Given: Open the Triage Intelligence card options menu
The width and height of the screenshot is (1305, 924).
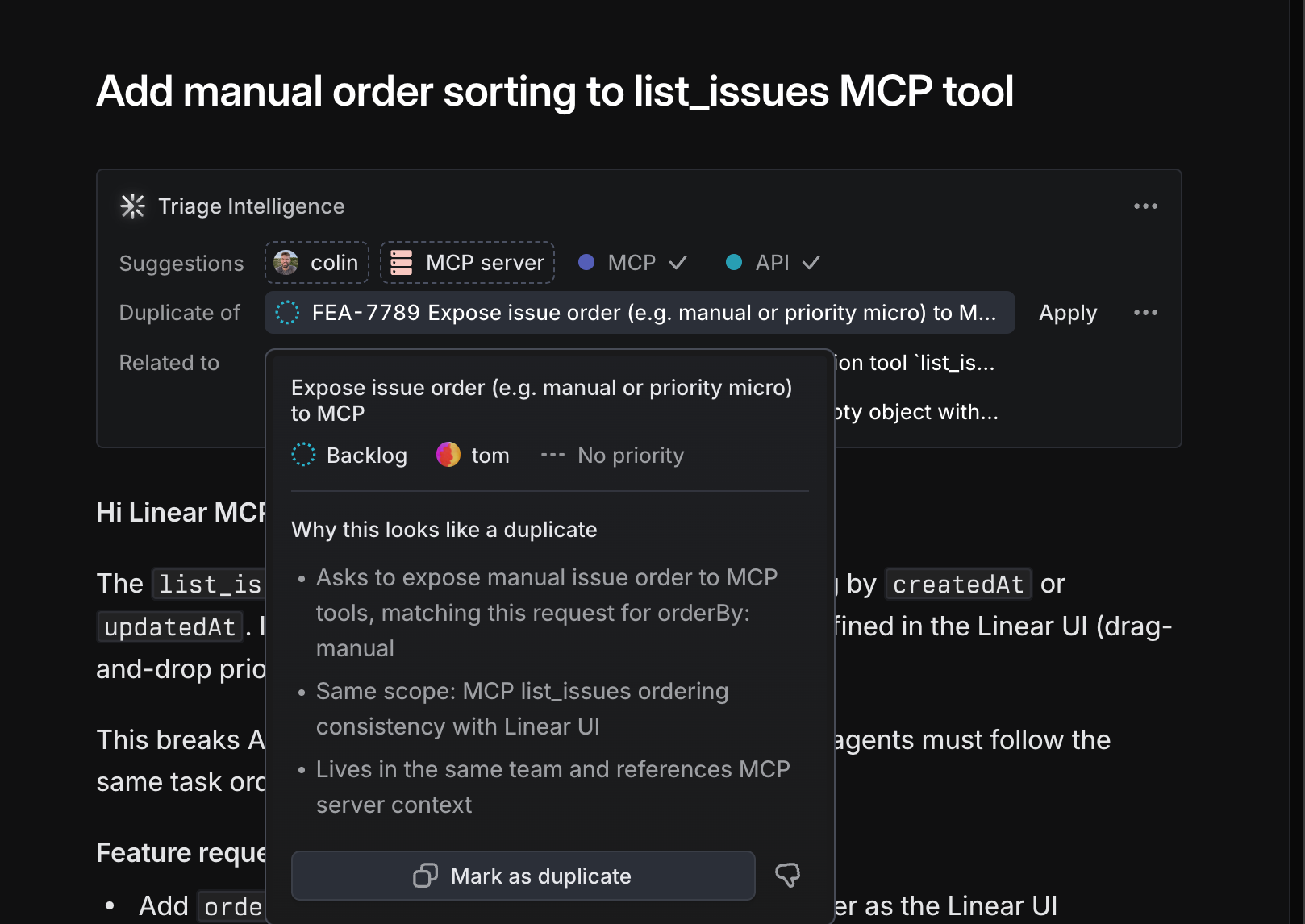Looking at the screenshot, I should pyautogui.click(x=1145, y=206).
